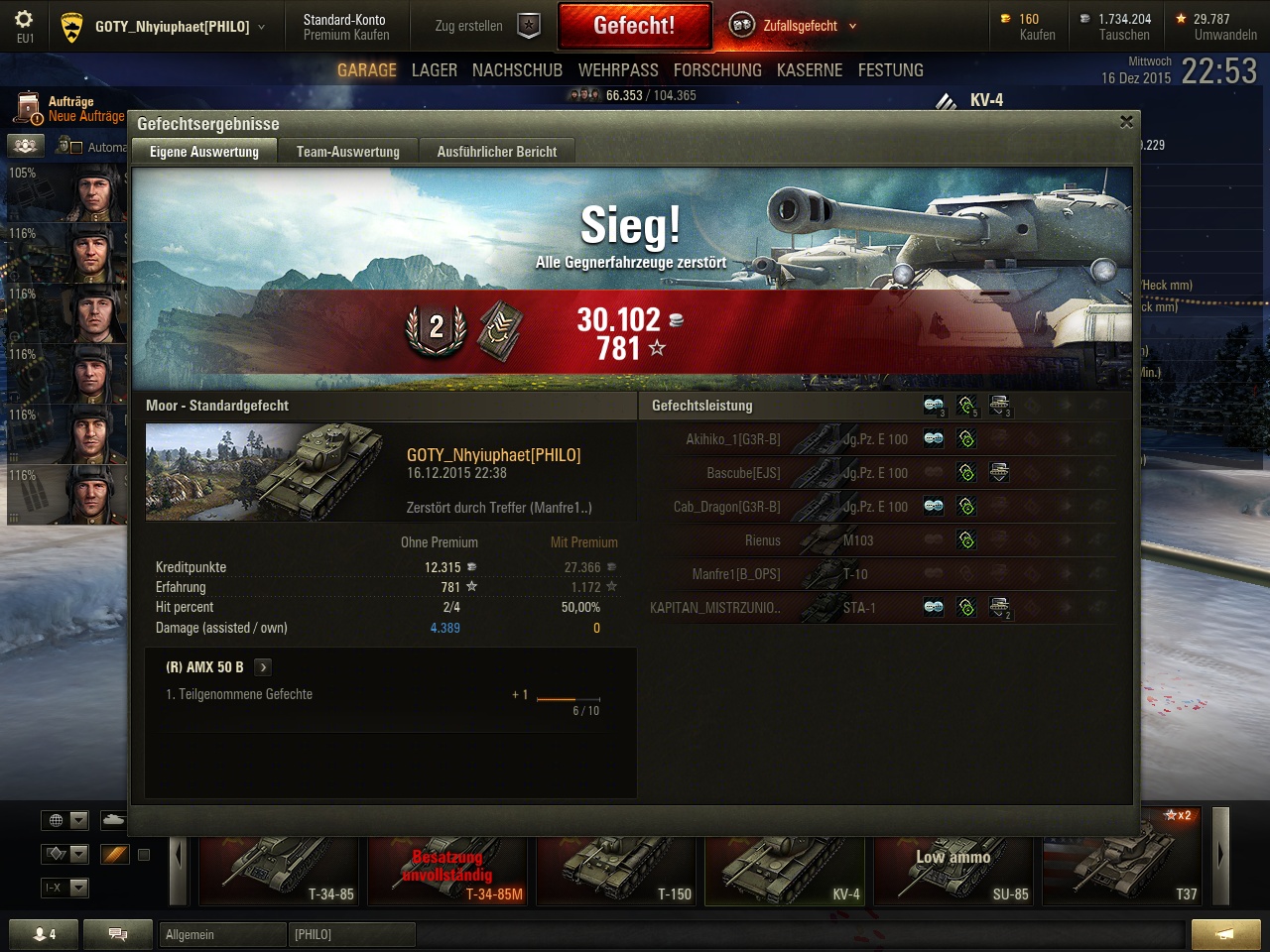Switch to the Team-Auswertung tab
This screenshot has height=952, width=1270.
pos(348,152)
